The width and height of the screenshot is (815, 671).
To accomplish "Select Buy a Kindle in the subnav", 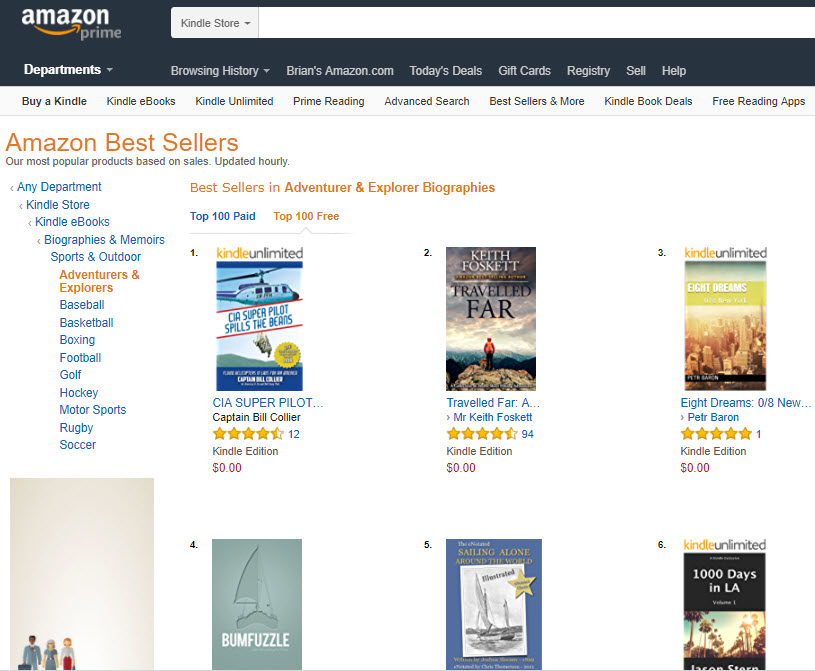I will tap(54, 101).
